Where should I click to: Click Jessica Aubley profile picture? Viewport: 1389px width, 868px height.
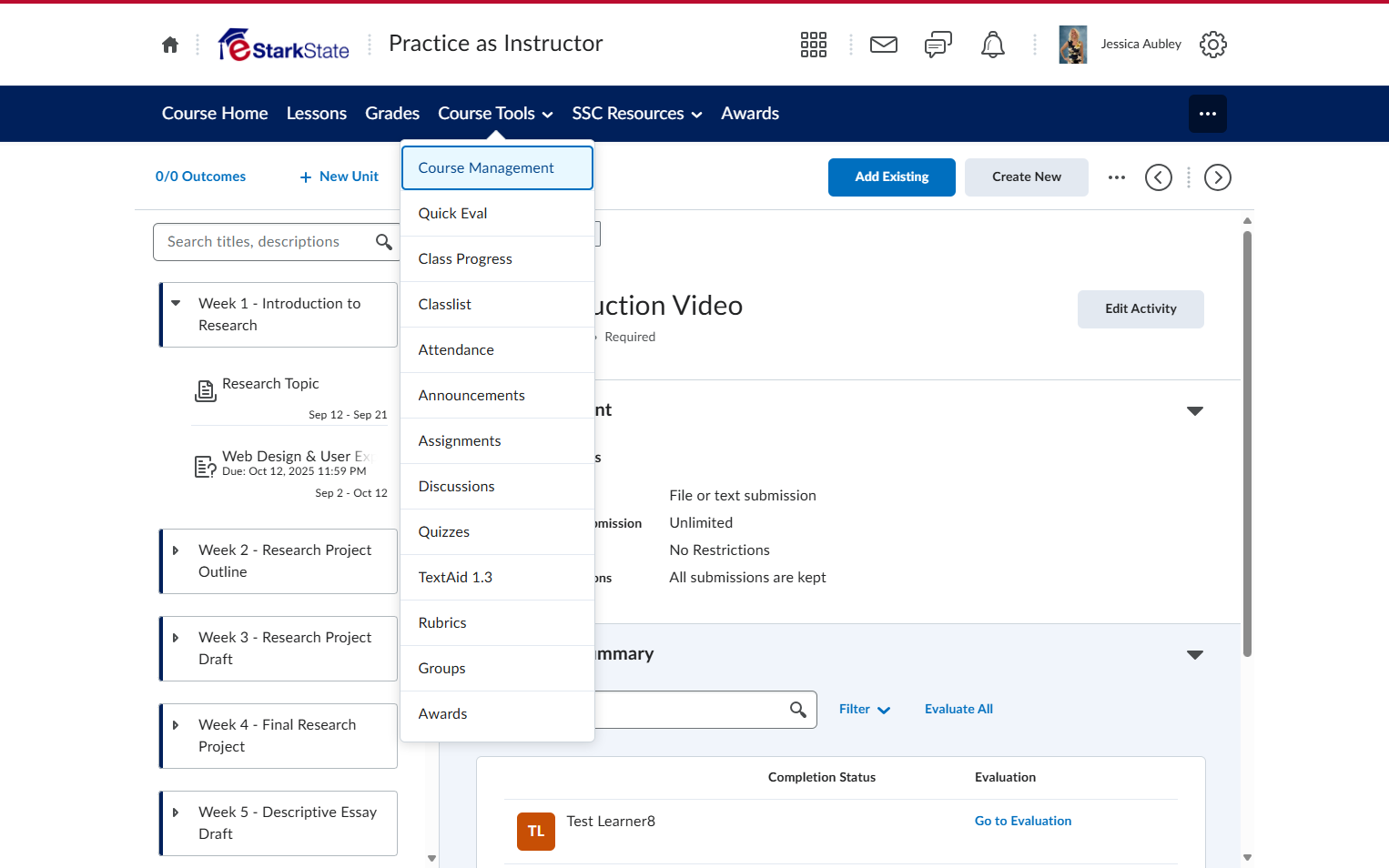1073,45
